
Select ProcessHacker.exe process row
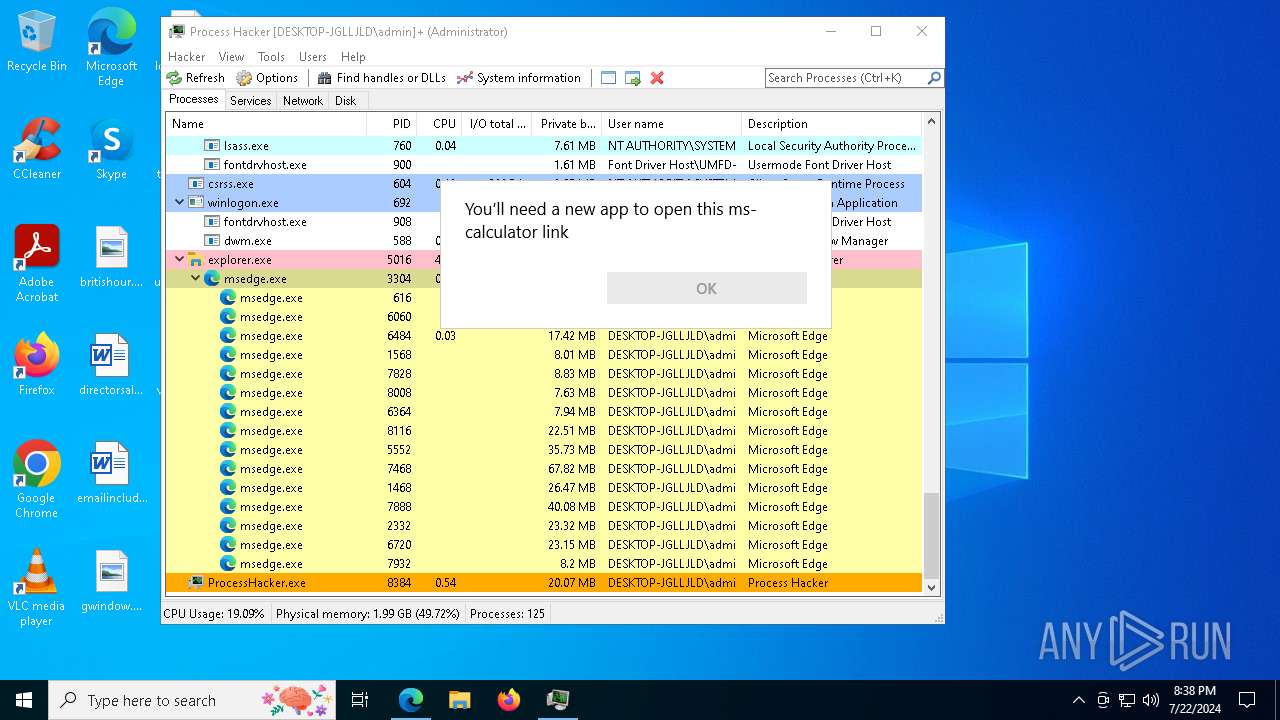pyautogui.click(x=543, y=583)
